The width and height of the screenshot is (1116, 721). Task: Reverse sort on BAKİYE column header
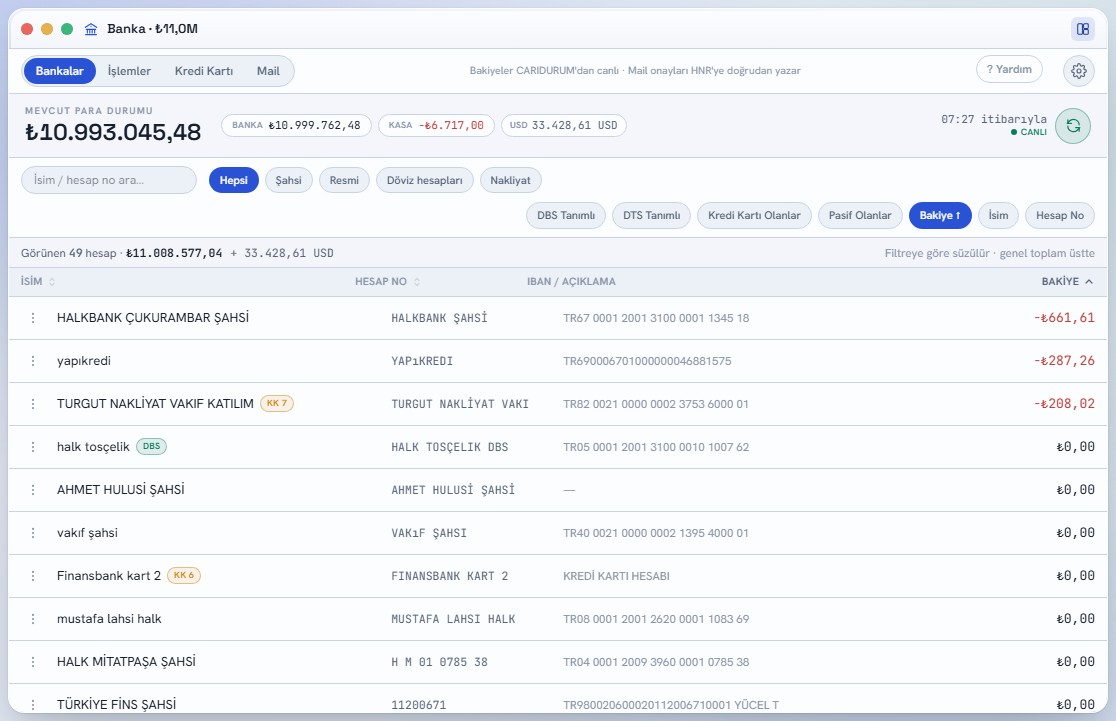(1067, 282)
